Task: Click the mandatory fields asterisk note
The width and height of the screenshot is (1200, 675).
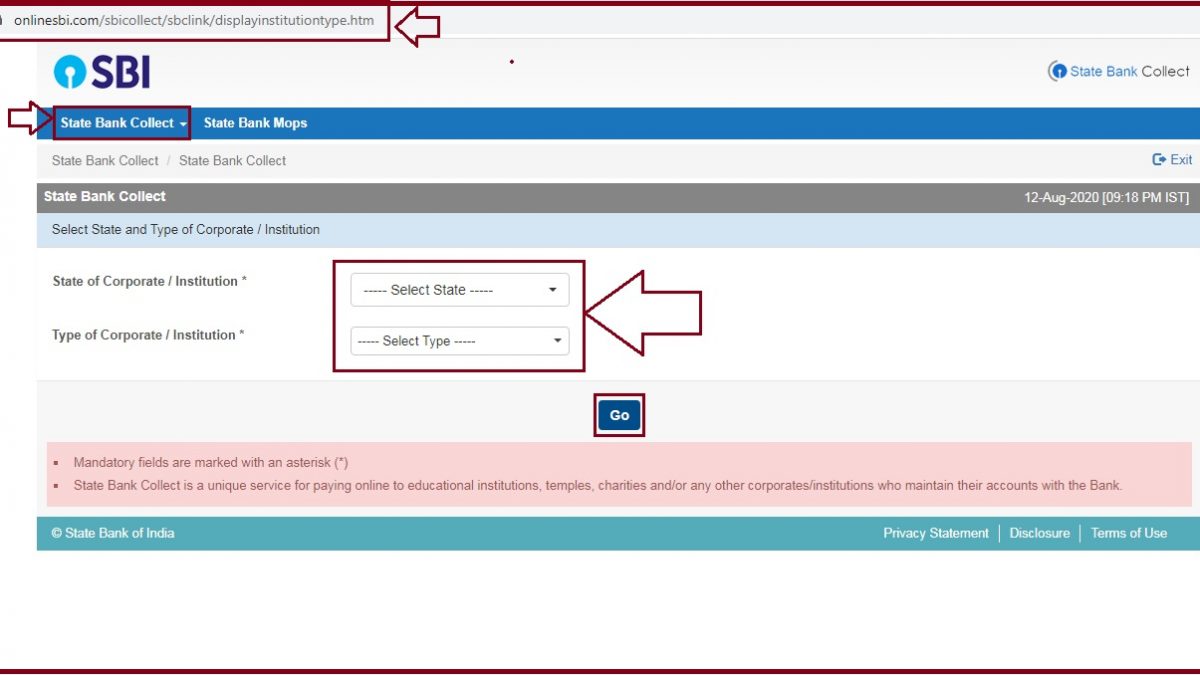Action: click(x=211, y=463)
